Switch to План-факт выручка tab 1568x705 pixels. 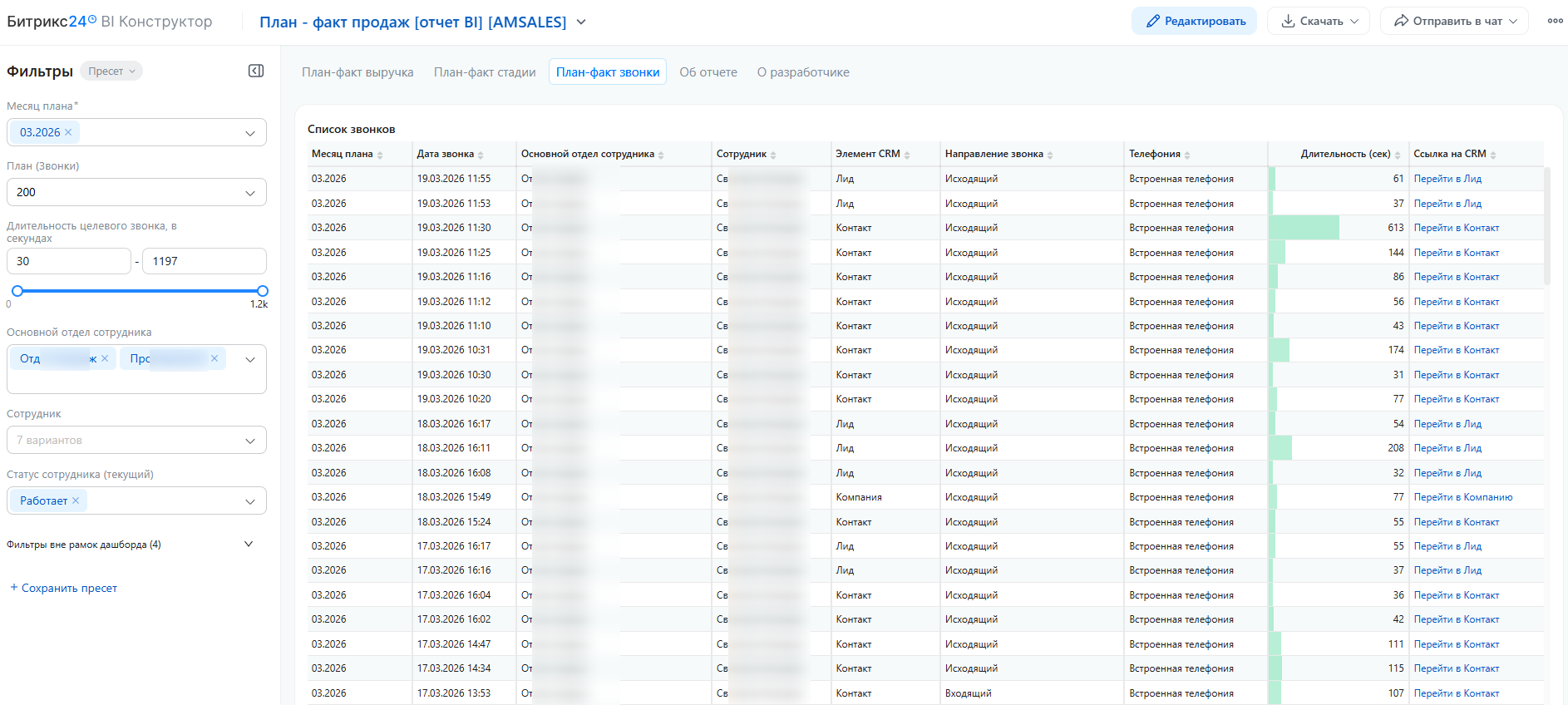pos(357,72)
